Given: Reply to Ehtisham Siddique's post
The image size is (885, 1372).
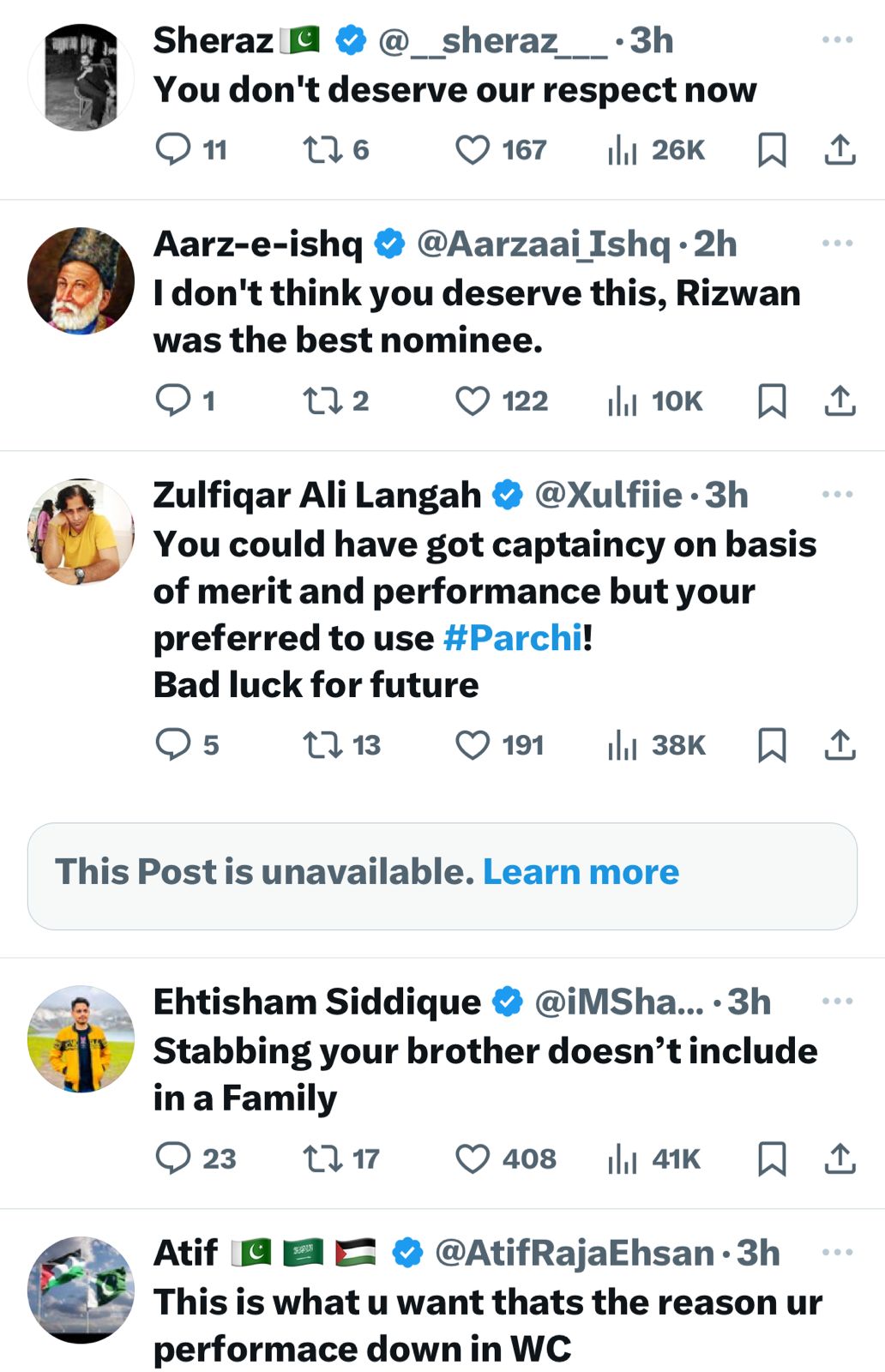Looking at the screenshot, I should point(173,1158).
